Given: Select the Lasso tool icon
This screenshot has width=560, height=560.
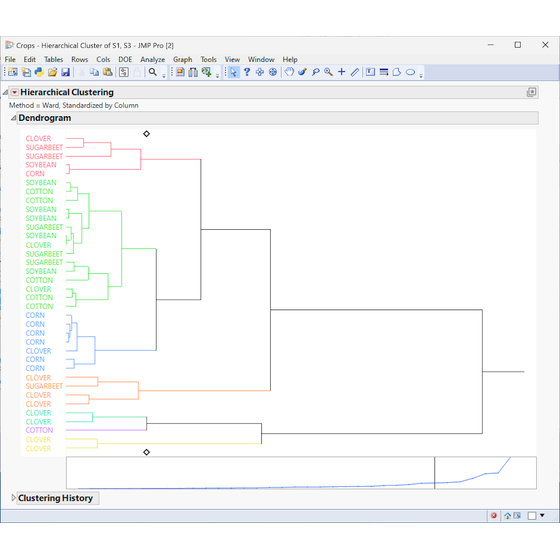Looking at the screenshot, I should click(315, 72).
